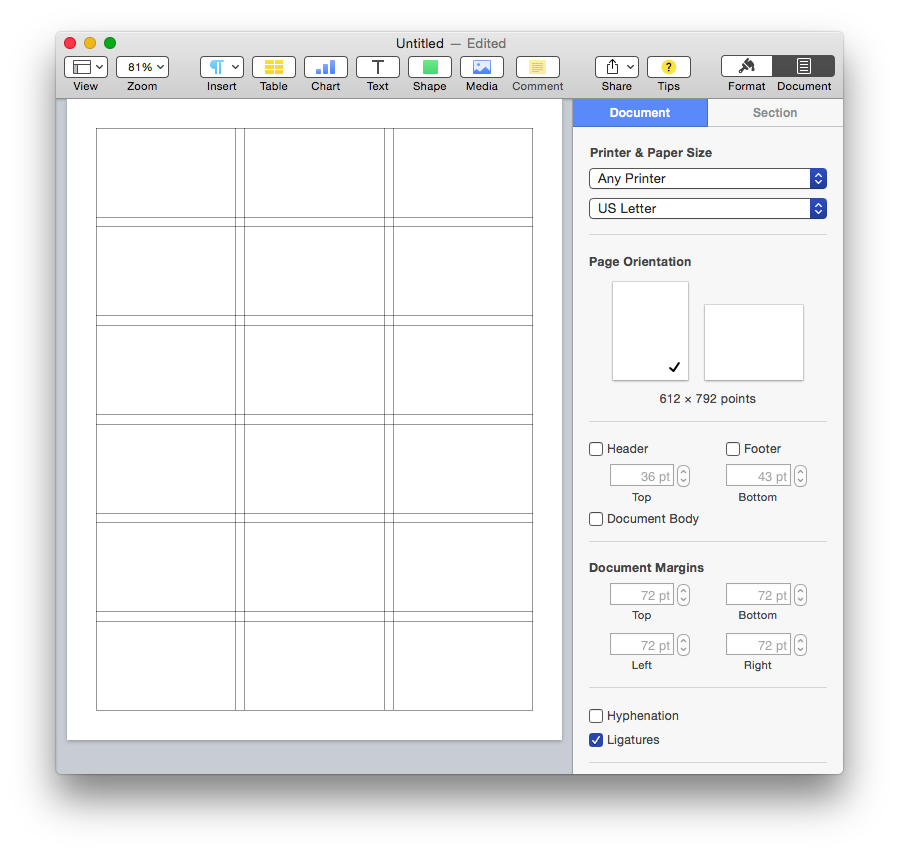Open the Format inspector paintbrush
The width and height of the screenshot is (899, 854).
pos(747,67)
